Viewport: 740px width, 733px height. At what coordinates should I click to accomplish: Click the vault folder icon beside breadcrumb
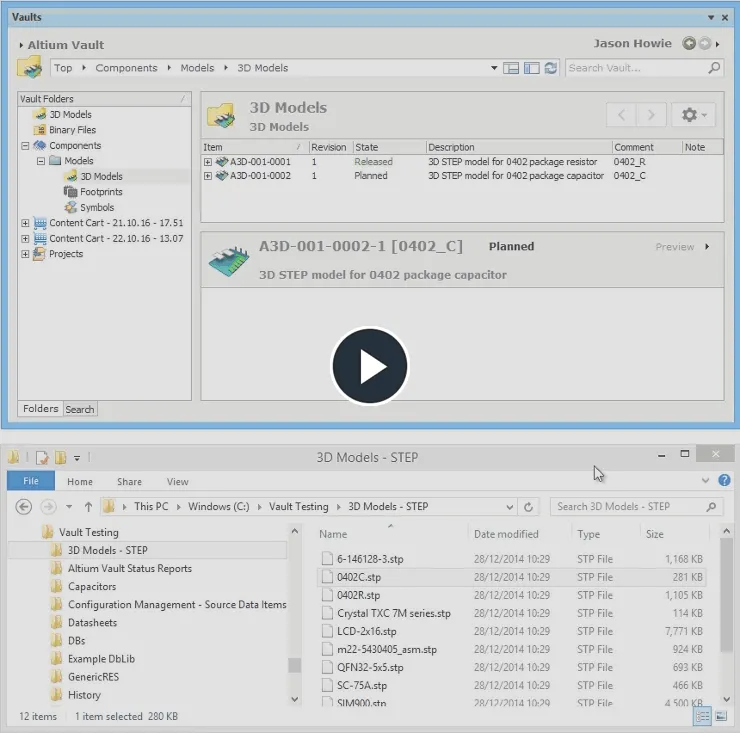29,67
